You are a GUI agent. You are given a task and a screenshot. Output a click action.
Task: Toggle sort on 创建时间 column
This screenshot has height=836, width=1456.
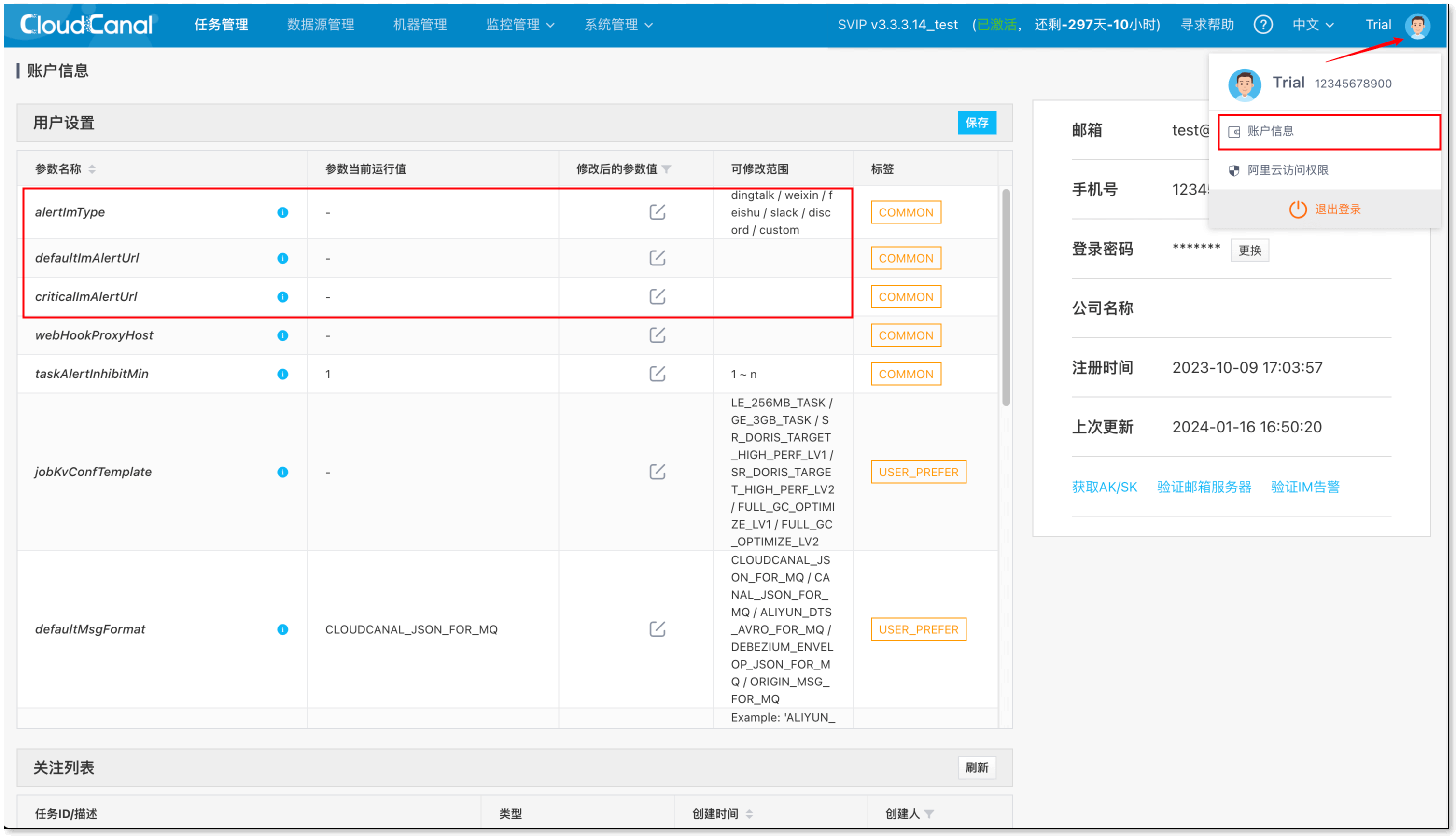(749, 814)
